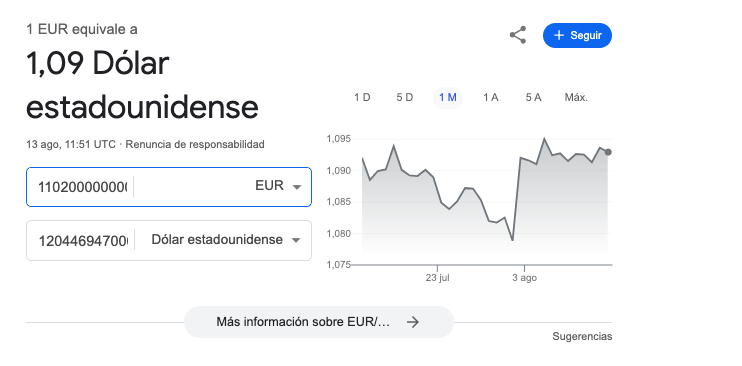The height and width of the screenshot is (366, 742).
Task: Select the 1 D time range
Action: pos(362,98)
